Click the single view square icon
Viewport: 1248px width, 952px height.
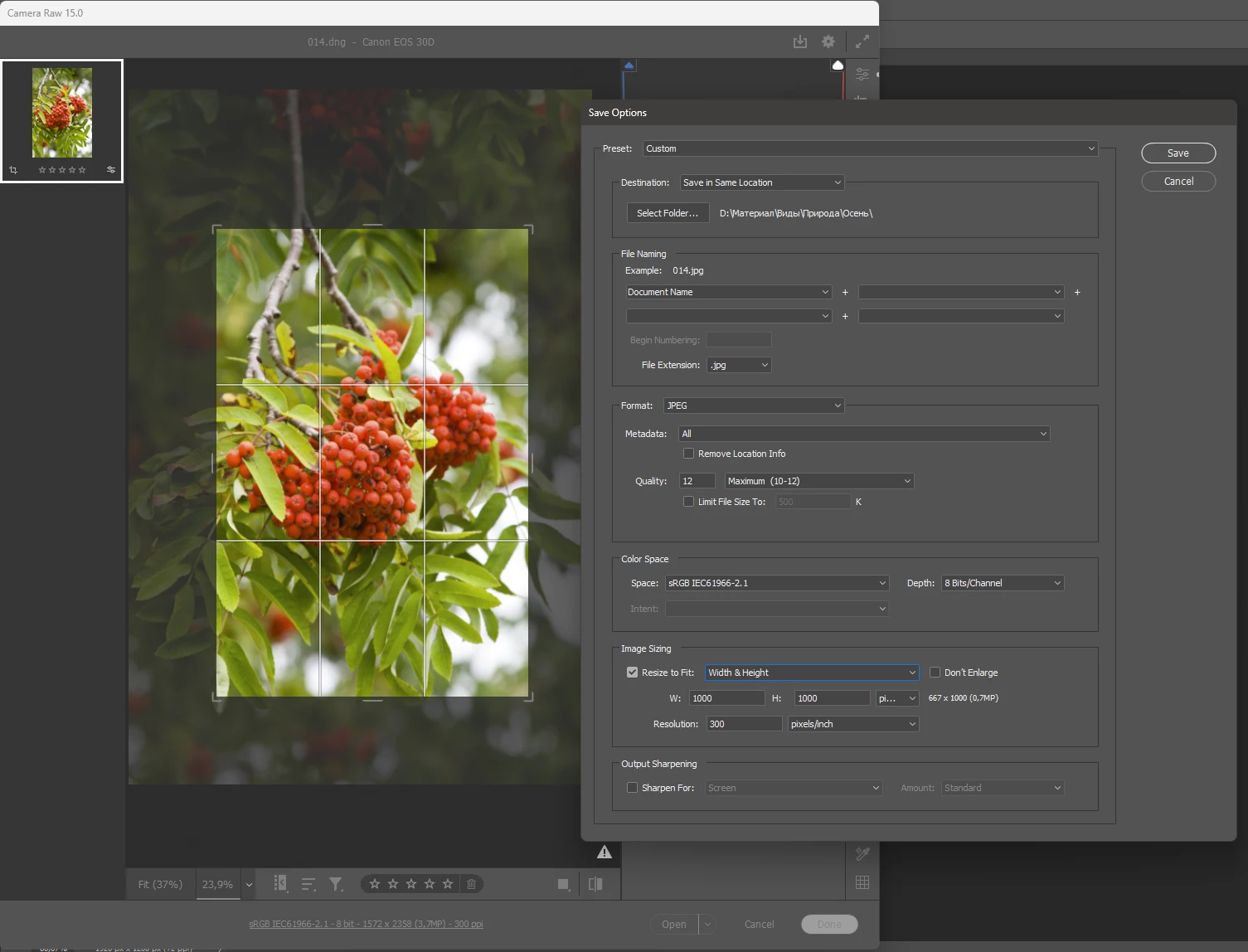[x=564, y=884]
